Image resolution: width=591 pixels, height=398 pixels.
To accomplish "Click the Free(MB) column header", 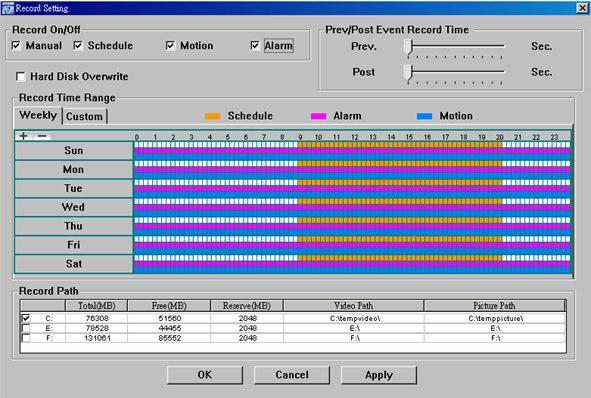I will [169, 306].
